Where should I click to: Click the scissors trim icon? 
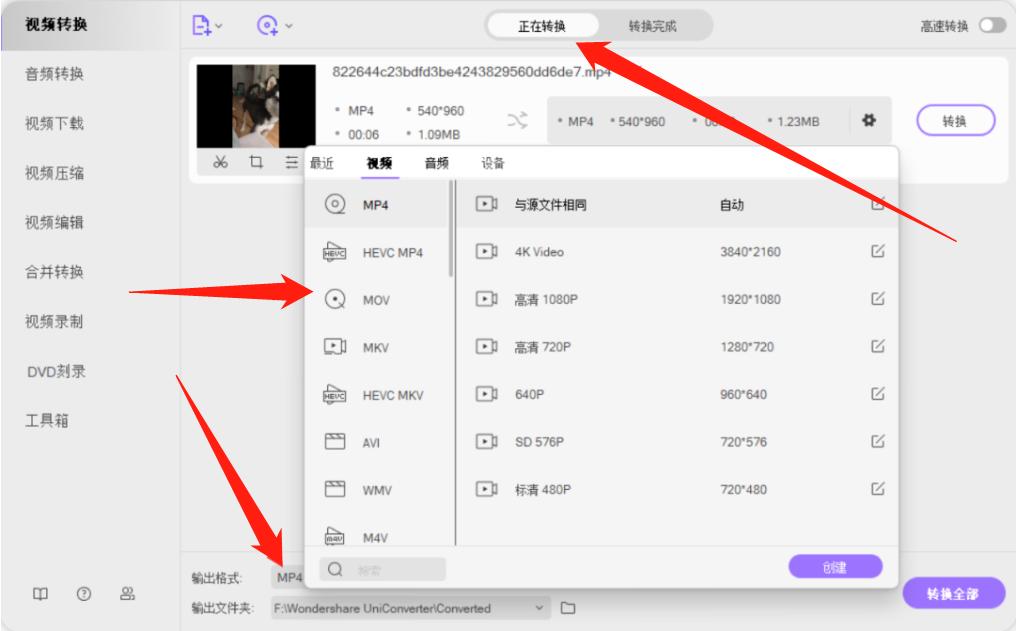[220, 161]
